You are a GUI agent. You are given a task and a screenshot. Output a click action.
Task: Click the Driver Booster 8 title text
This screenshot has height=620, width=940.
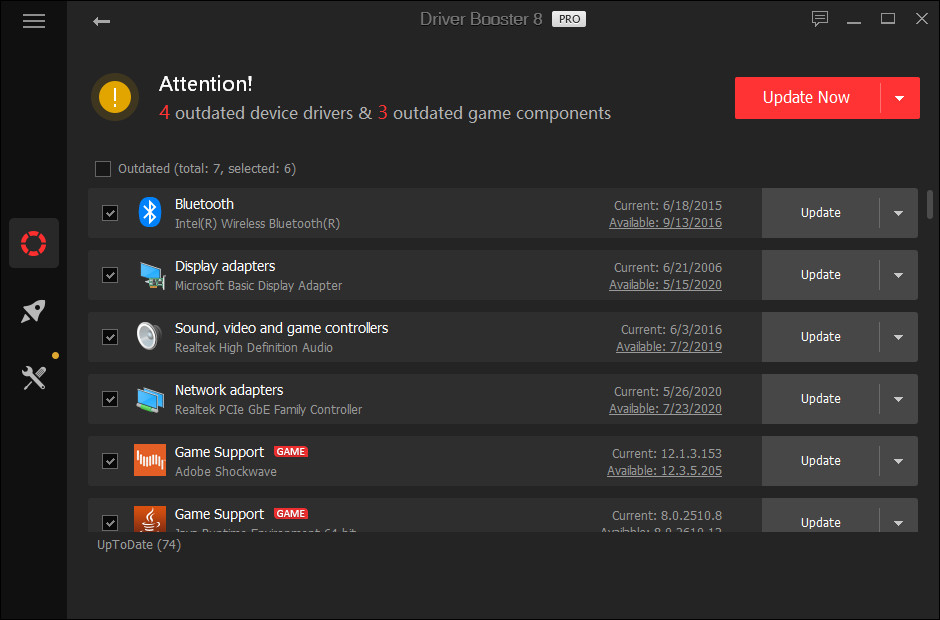[x=481, y=19]
